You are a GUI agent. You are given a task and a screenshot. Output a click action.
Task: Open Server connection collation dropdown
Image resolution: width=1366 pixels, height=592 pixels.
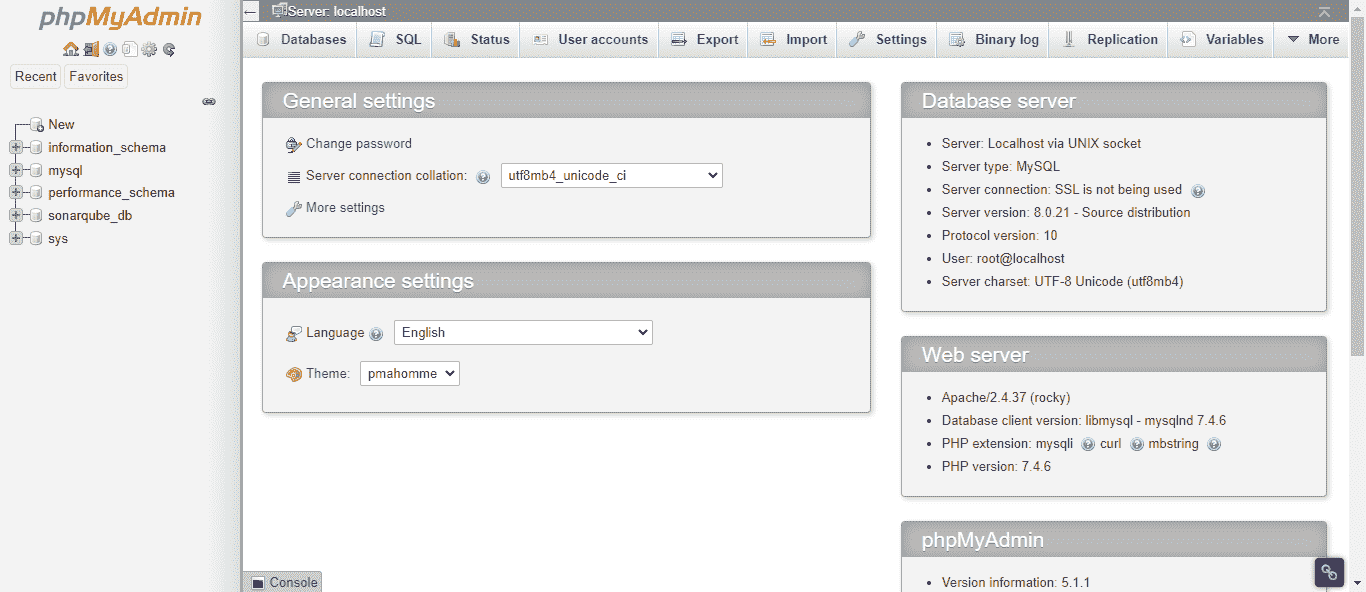[612, 175]
